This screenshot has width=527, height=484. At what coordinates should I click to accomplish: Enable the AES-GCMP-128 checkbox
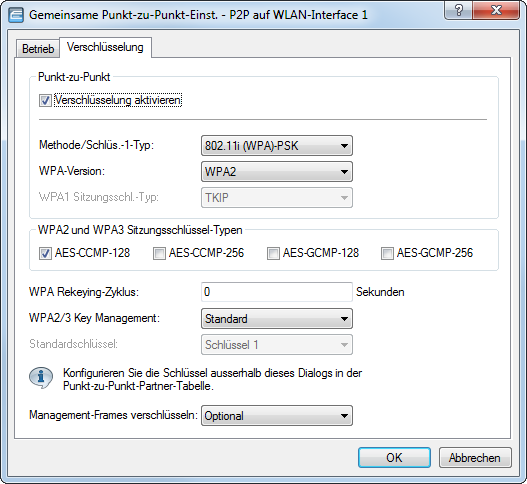273,253
